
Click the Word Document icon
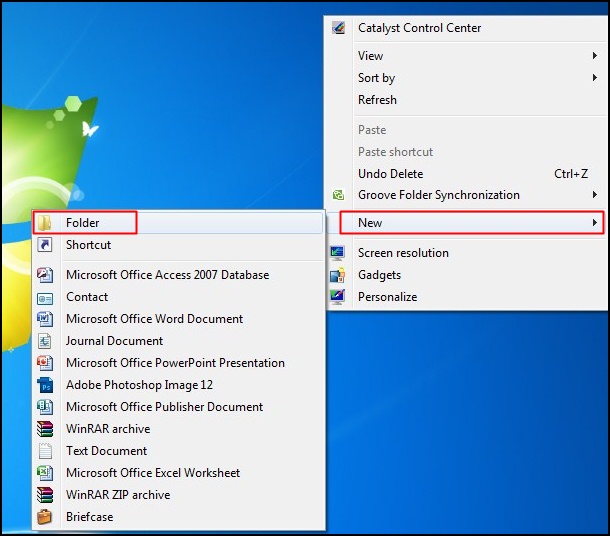[x=45, y=319]
